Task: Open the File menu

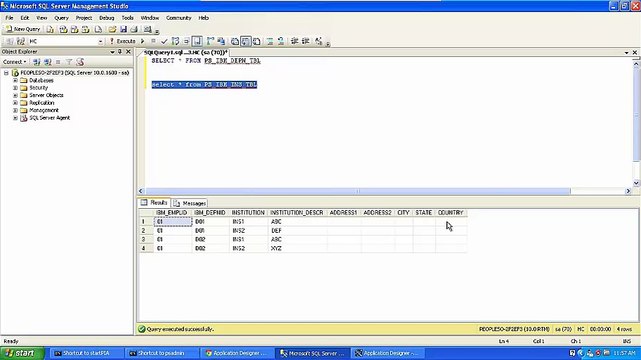Action: pyautogui.click(x=9, y=18)
